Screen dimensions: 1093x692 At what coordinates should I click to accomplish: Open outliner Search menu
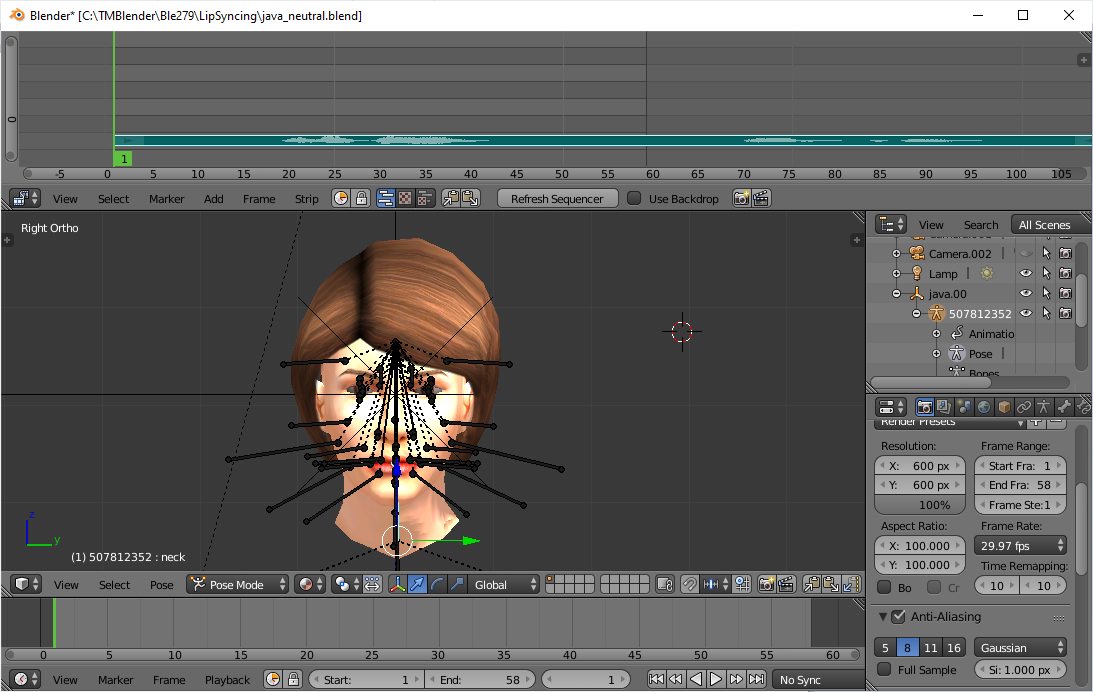981,224
